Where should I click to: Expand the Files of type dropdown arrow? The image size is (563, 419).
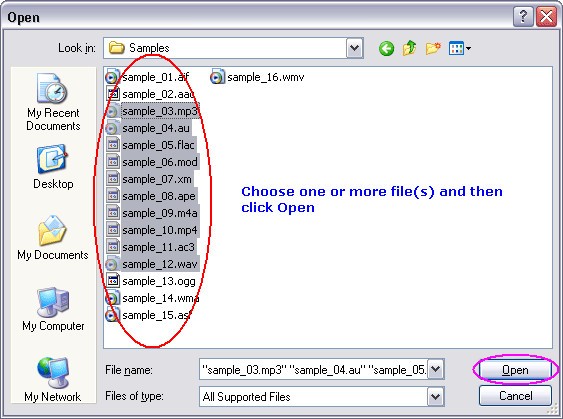click(x=436, y=396)
